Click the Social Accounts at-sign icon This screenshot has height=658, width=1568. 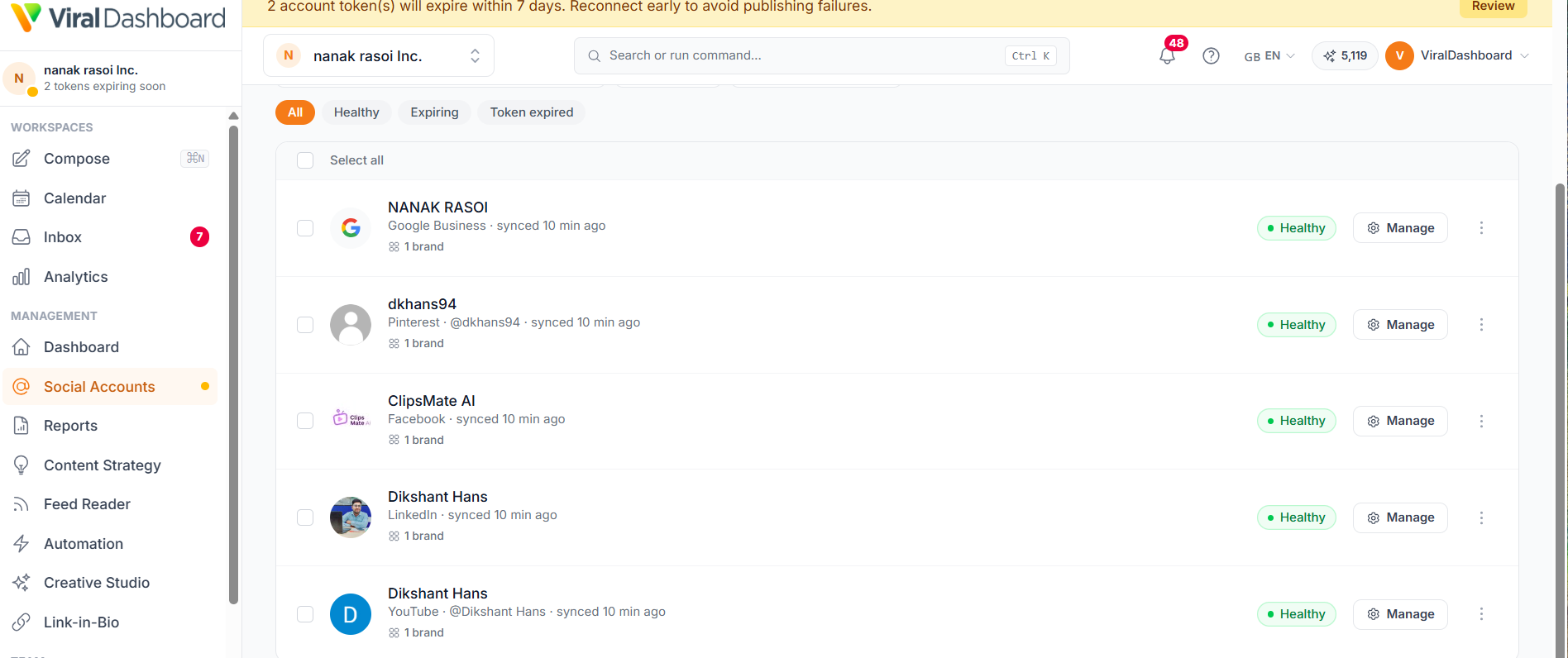coord(22,387)
